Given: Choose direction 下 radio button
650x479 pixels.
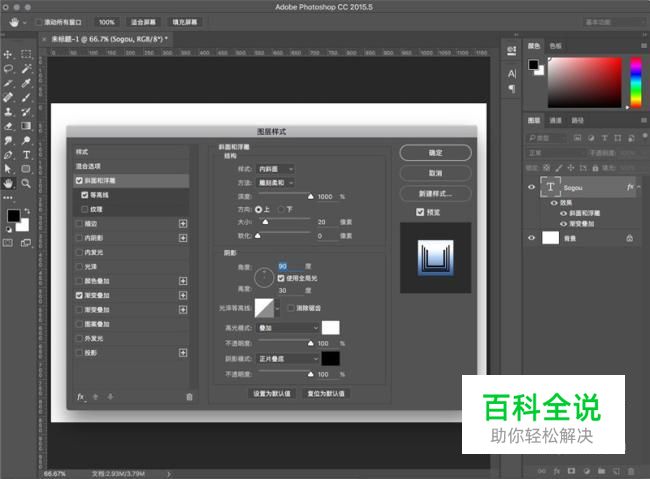Looking at the screenshot, I should 281,209.
